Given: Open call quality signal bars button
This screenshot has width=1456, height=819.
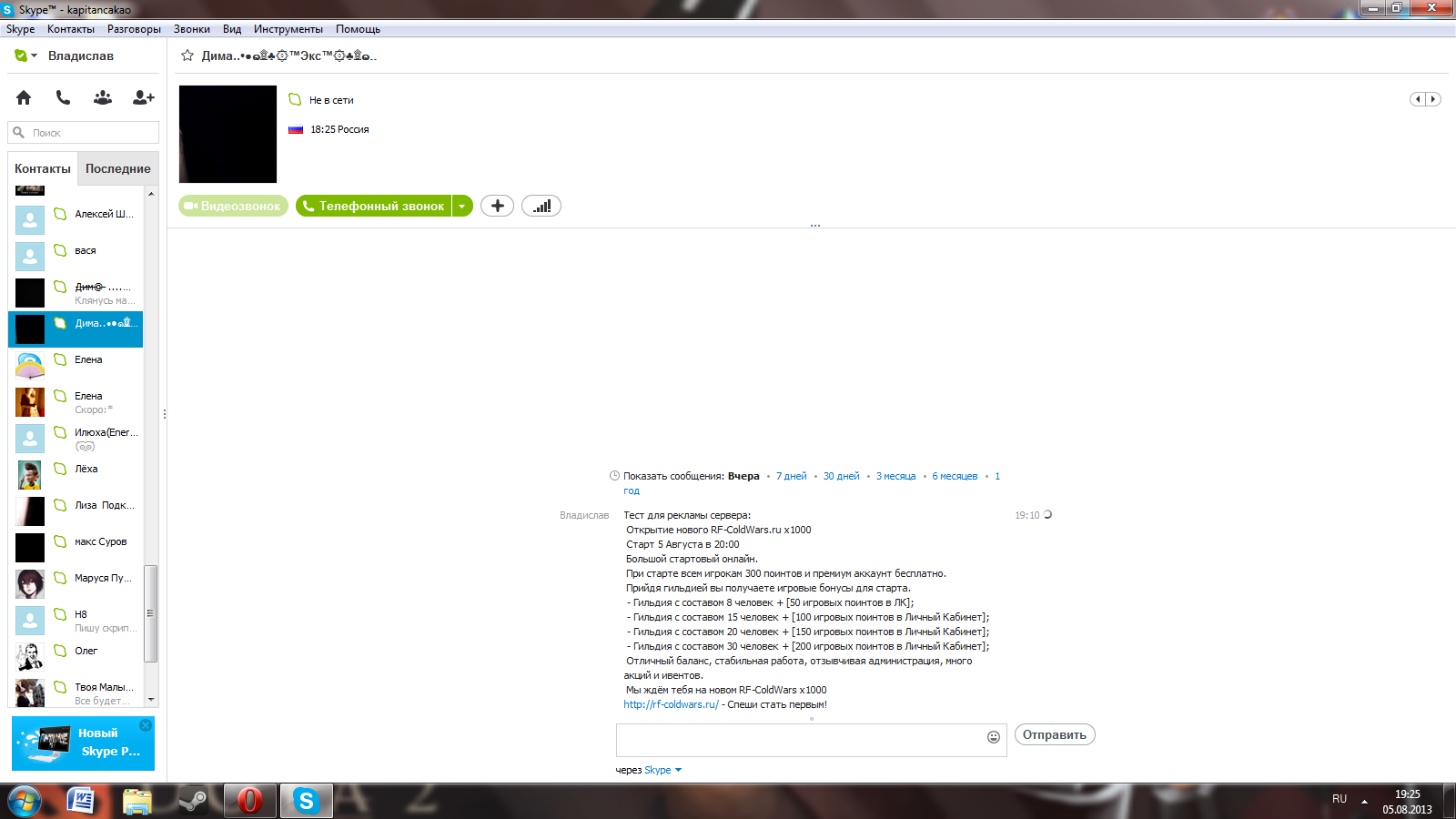Looking at the screenshot, I should (x=541, y=206).
